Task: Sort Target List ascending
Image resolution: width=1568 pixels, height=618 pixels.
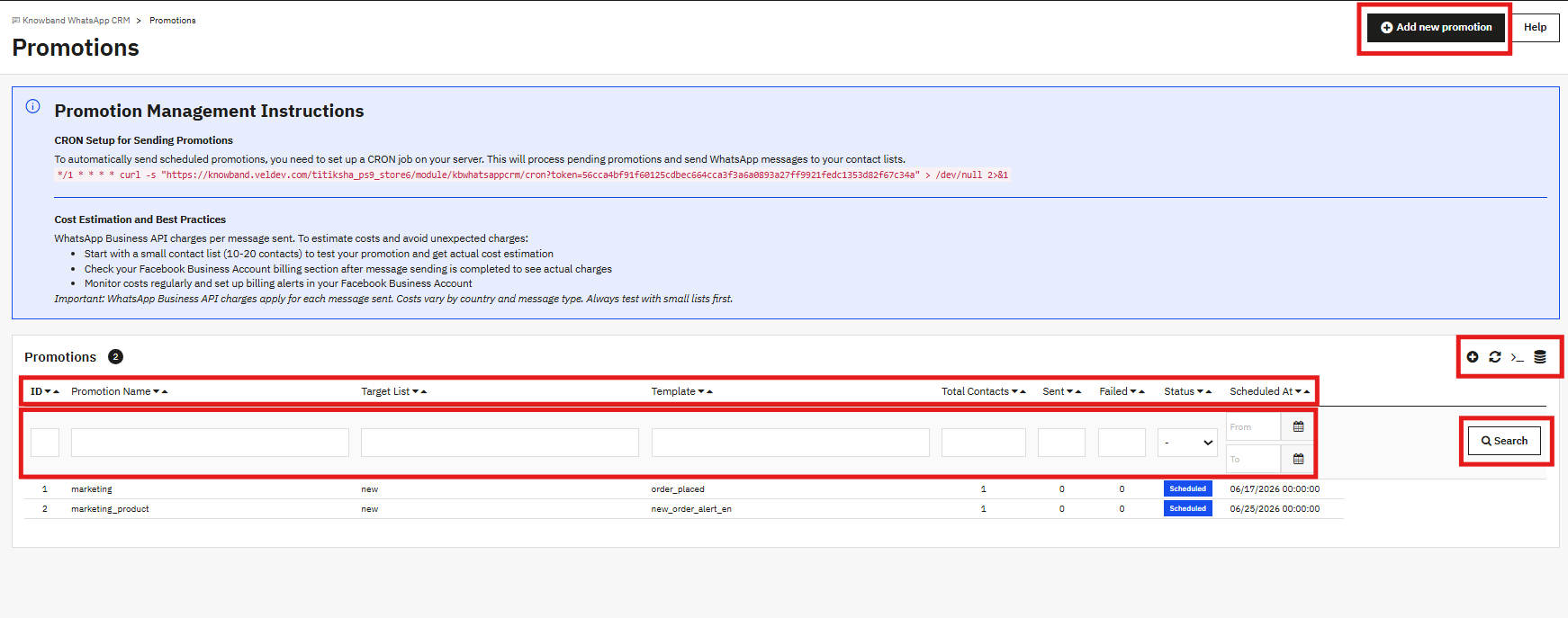Action: (x=424, y=391)
